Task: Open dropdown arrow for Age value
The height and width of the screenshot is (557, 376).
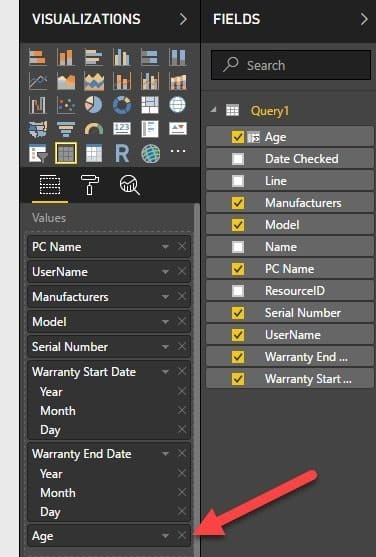Action: coord(165,535)
